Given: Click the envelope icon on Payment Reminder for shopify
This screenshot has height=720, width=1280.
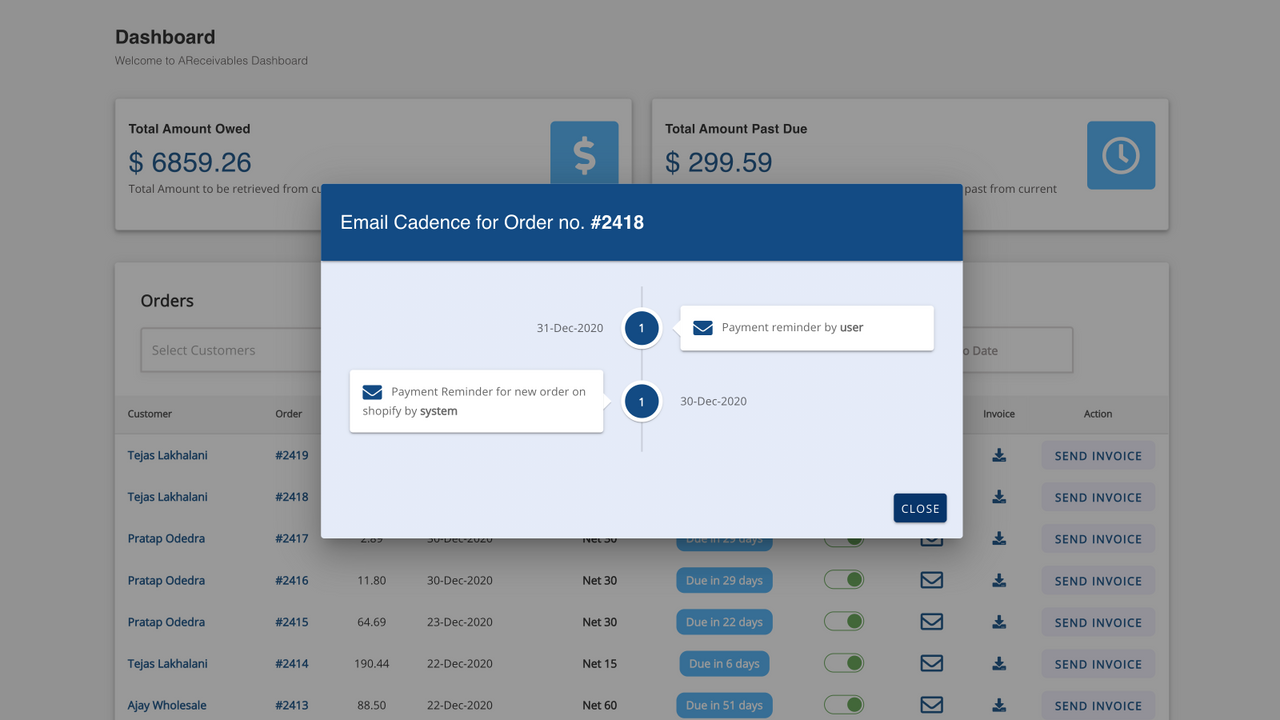Looking at the screenshot, I should pos(372,392).
